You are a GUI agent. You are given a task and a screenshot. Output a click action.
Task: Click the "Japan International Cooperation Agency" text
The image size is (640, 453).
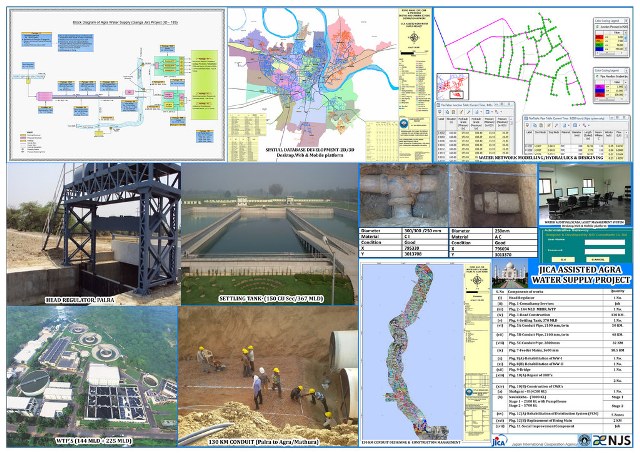(543, 443)
